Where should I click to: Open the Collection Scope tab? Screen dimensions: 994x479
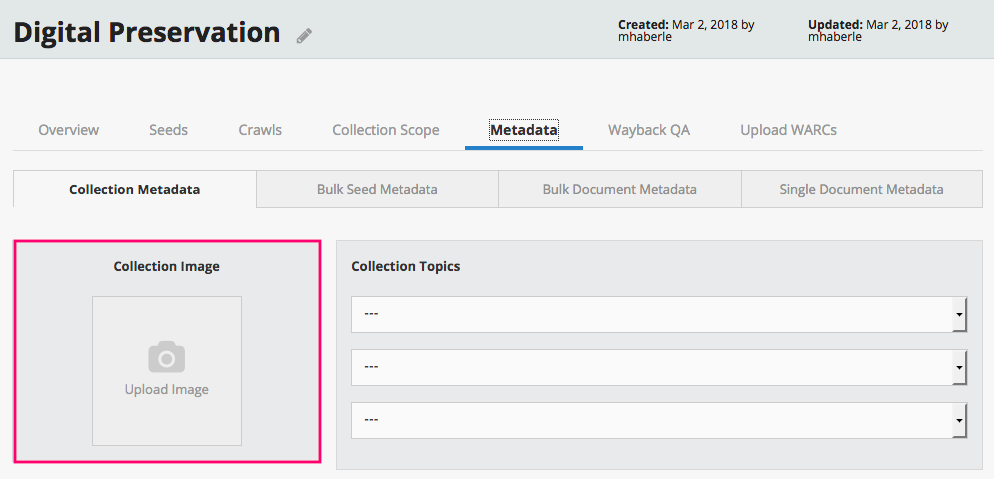(x=385, y=130)
